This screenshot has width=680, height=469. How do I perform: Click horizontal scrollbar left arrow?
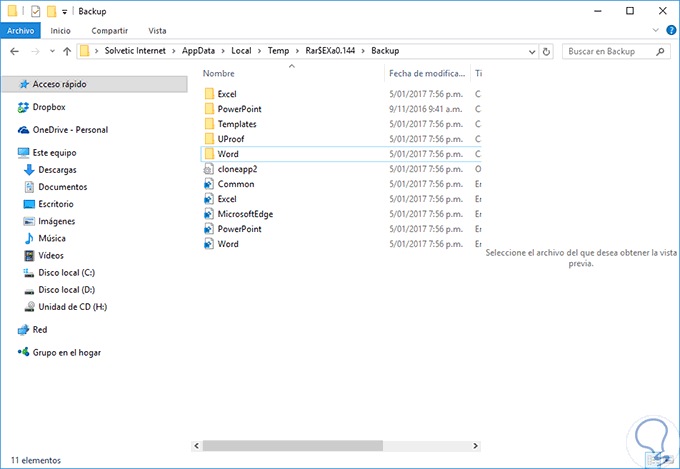[x=196, y=446]
